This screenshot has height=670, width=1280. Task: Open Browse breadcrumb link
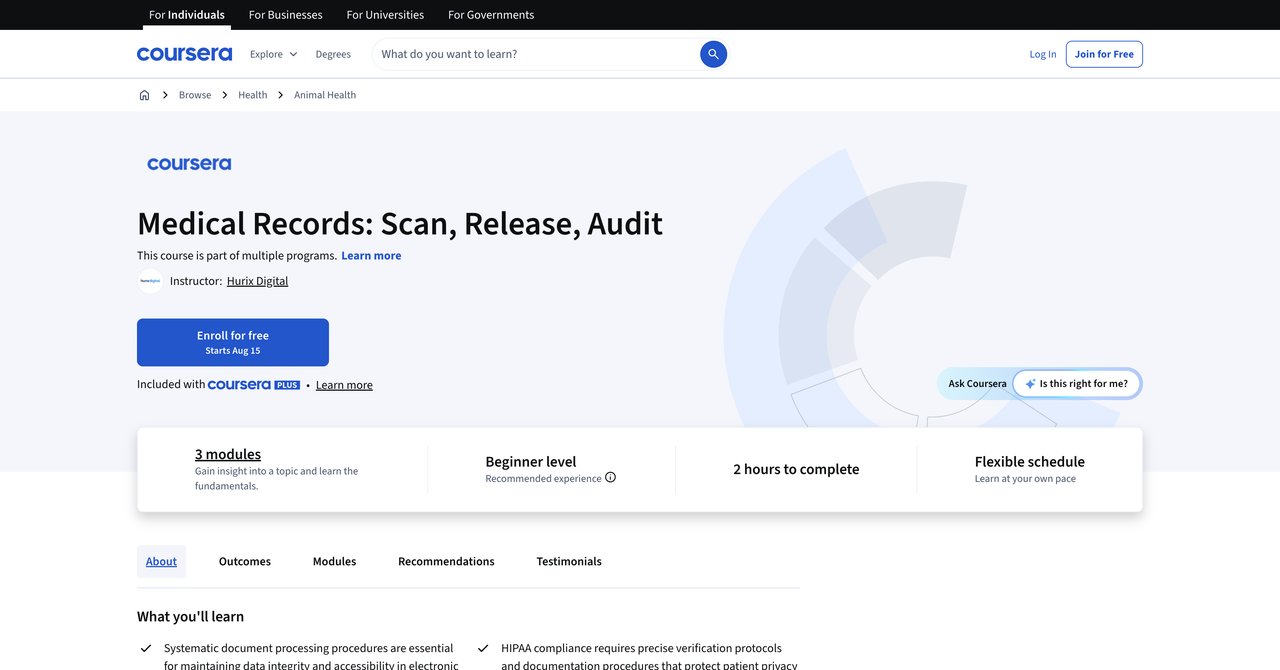click(195, 95)
